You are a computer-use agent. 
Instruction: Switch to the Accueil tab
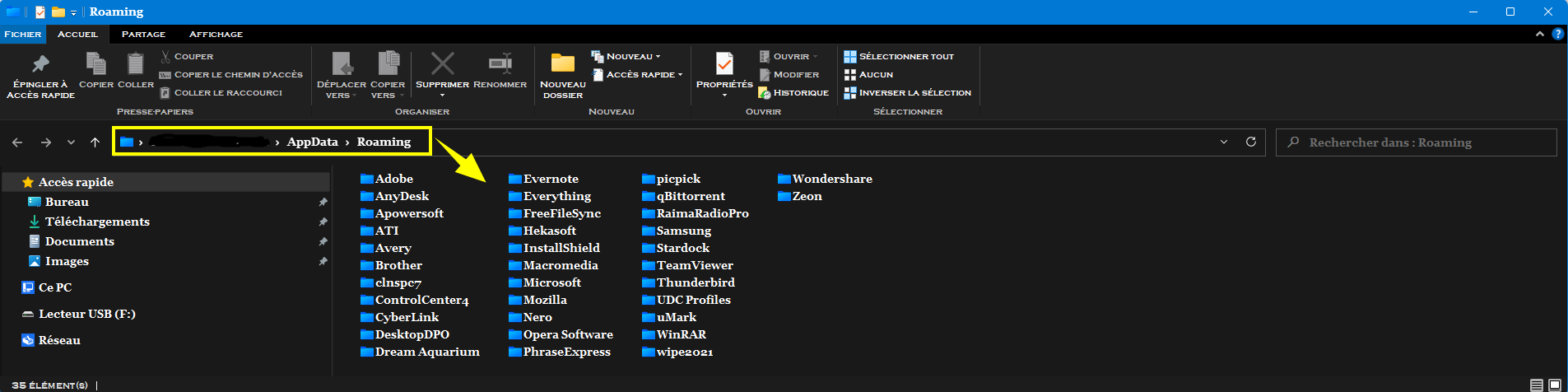click(77, 34)
